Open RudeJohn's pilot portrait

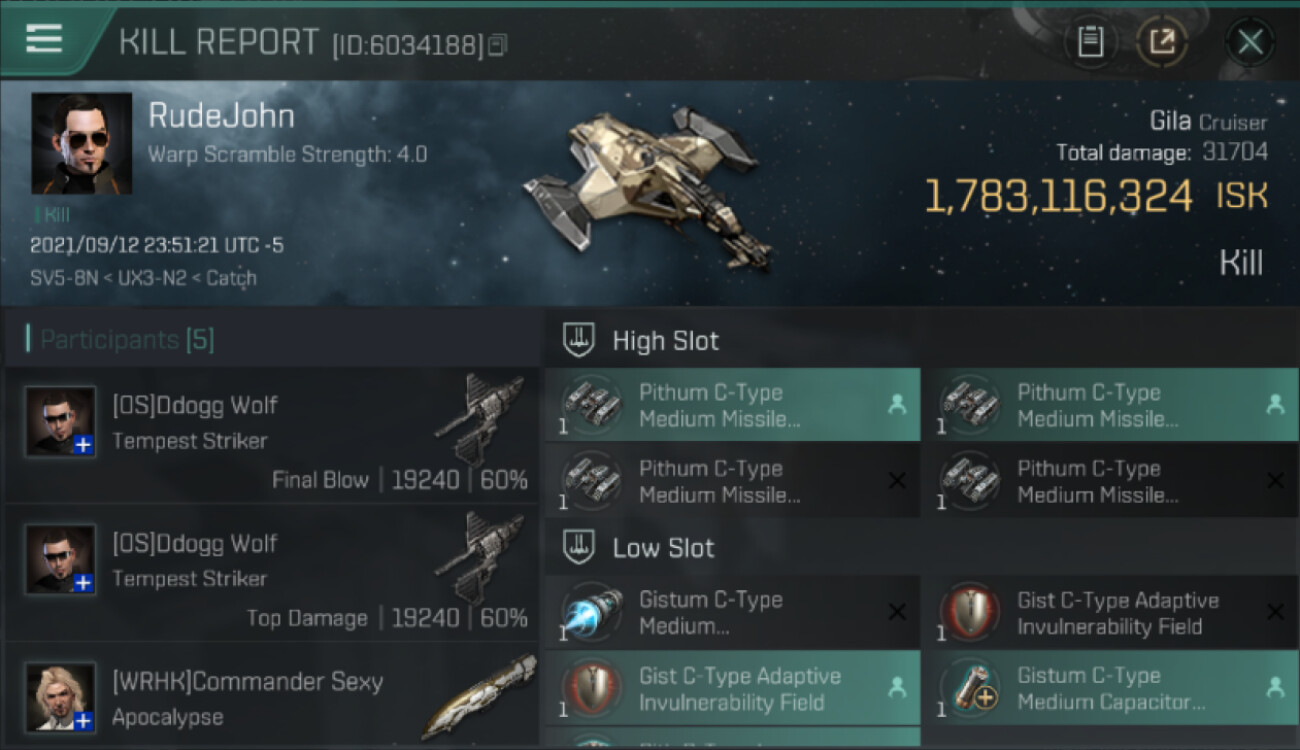(x=81, y=143)
